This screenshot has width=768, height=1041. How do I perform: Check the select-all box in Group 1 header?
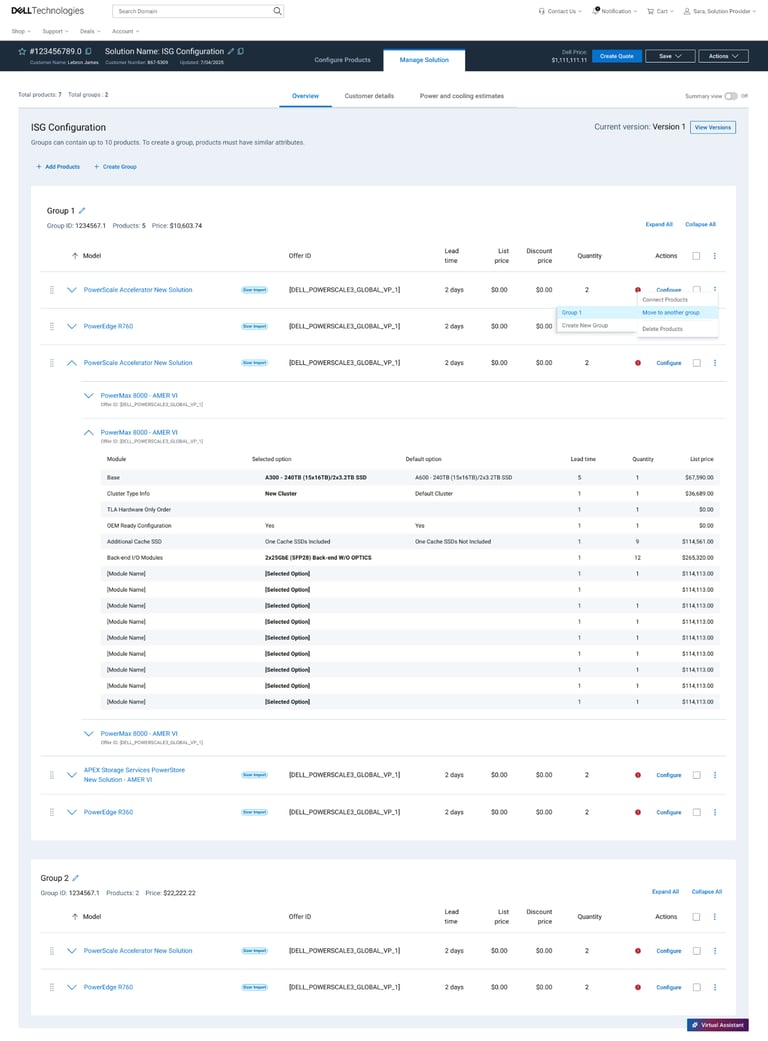tap(696, 256)
